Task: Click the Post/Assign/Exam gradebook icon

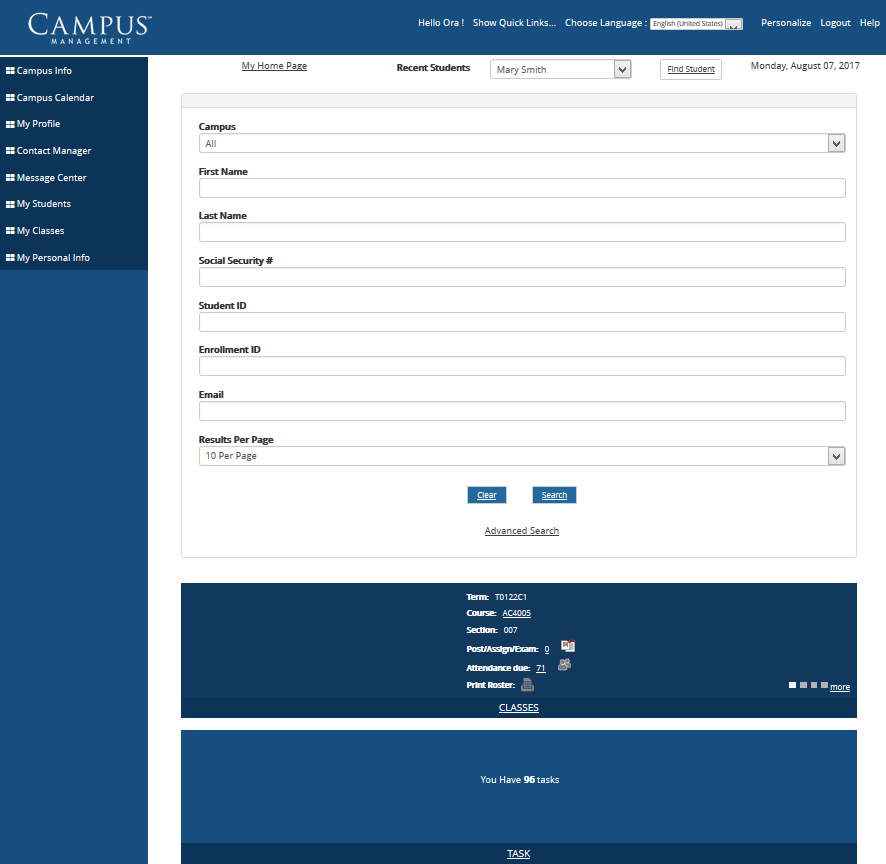Action: click(567, 647)
